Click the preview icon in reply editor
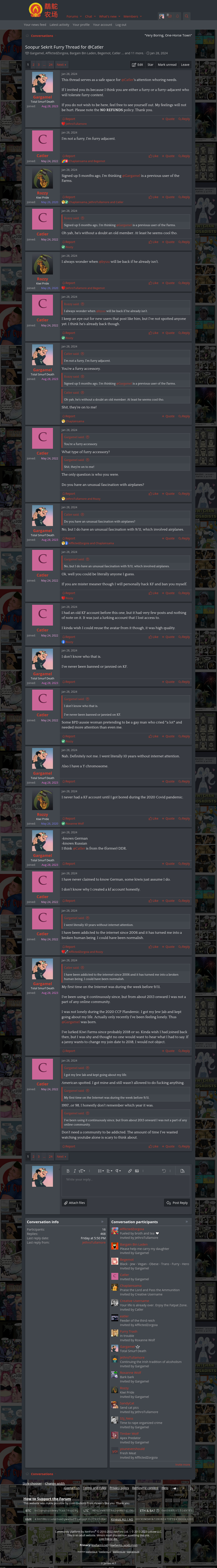 [x=182, y=1170]
